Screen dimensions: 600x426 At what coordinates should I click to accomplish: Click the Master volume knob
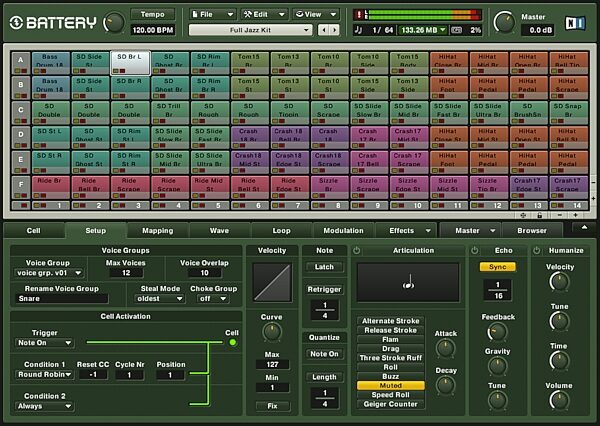point(504,22)
